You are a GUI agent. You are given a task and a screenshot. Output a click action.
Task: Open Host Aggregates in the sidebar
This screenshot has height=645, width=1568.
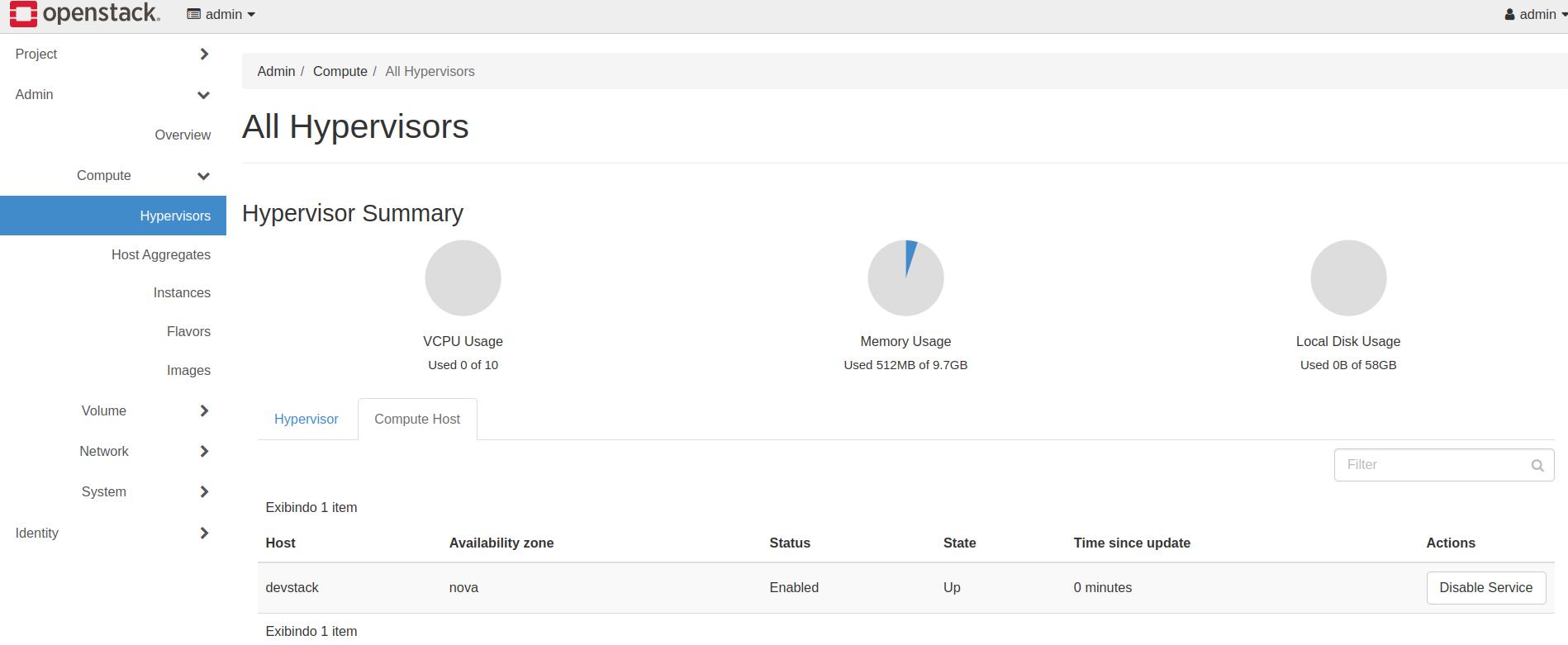pyautogui.click(x=161, y=255)
